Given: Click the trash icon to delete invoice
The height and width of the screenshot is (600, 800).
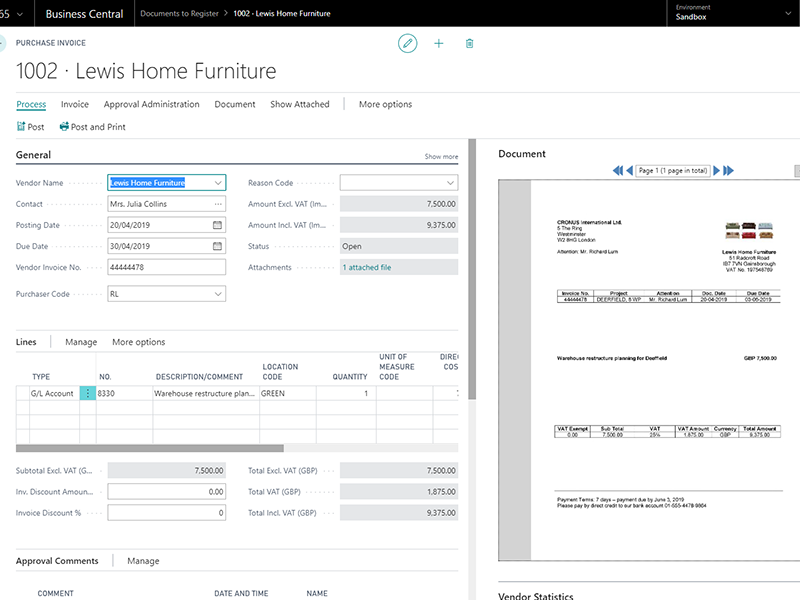Looking at the screenshot, I should 469,43.
